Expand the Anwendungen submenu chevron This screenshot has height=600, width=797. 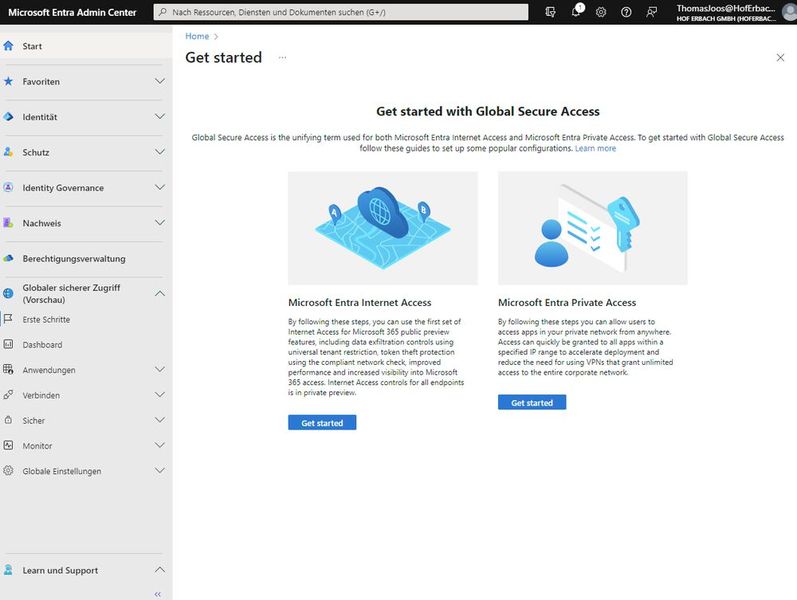160,370
